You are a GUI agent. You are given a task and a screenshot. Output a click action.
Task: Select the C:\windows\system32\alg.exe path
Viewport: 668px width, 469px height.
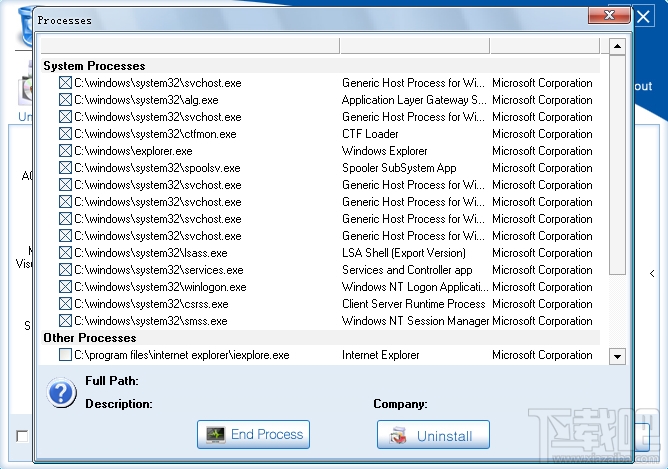tap(146, 100)
